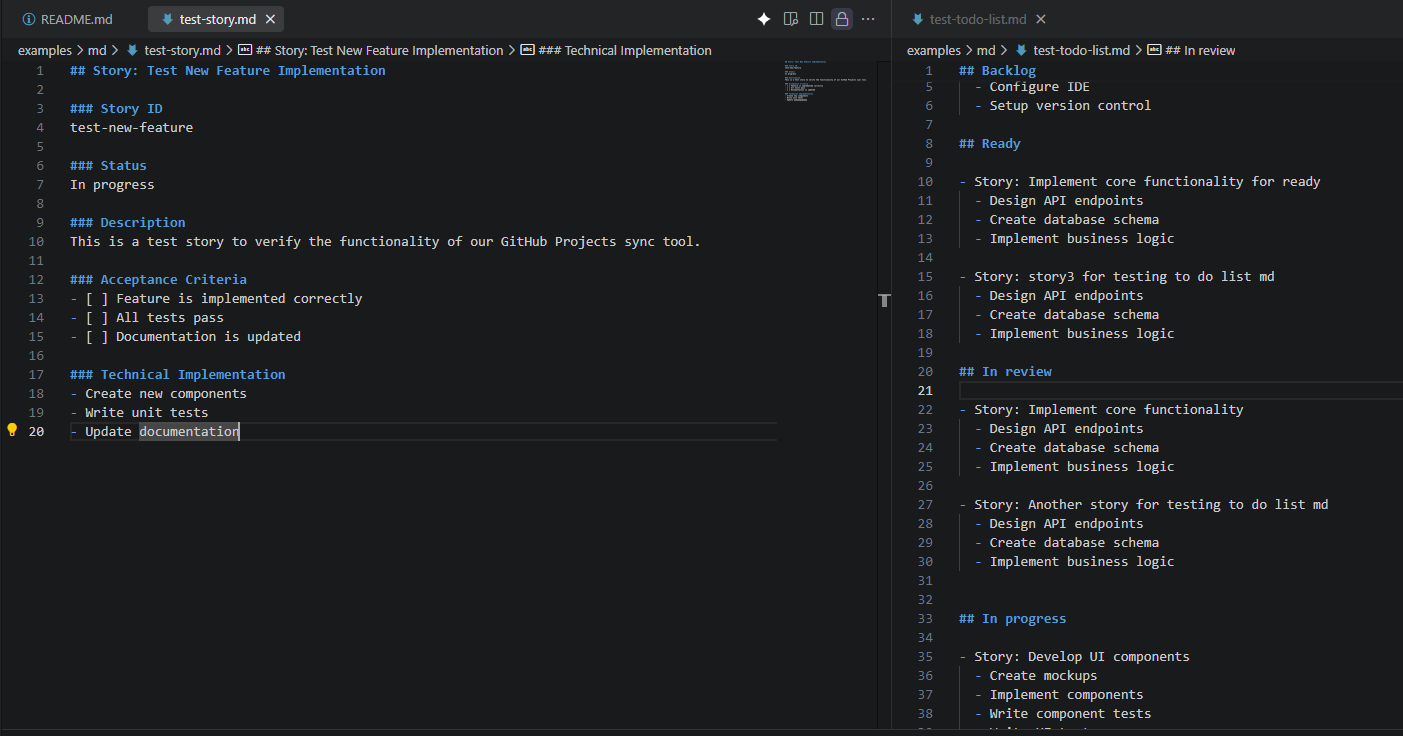This screenshot has width=1403, height=736.
Task: Click the '### Technical Implementation' heading on line 17
Action: (x=178, y=374)
